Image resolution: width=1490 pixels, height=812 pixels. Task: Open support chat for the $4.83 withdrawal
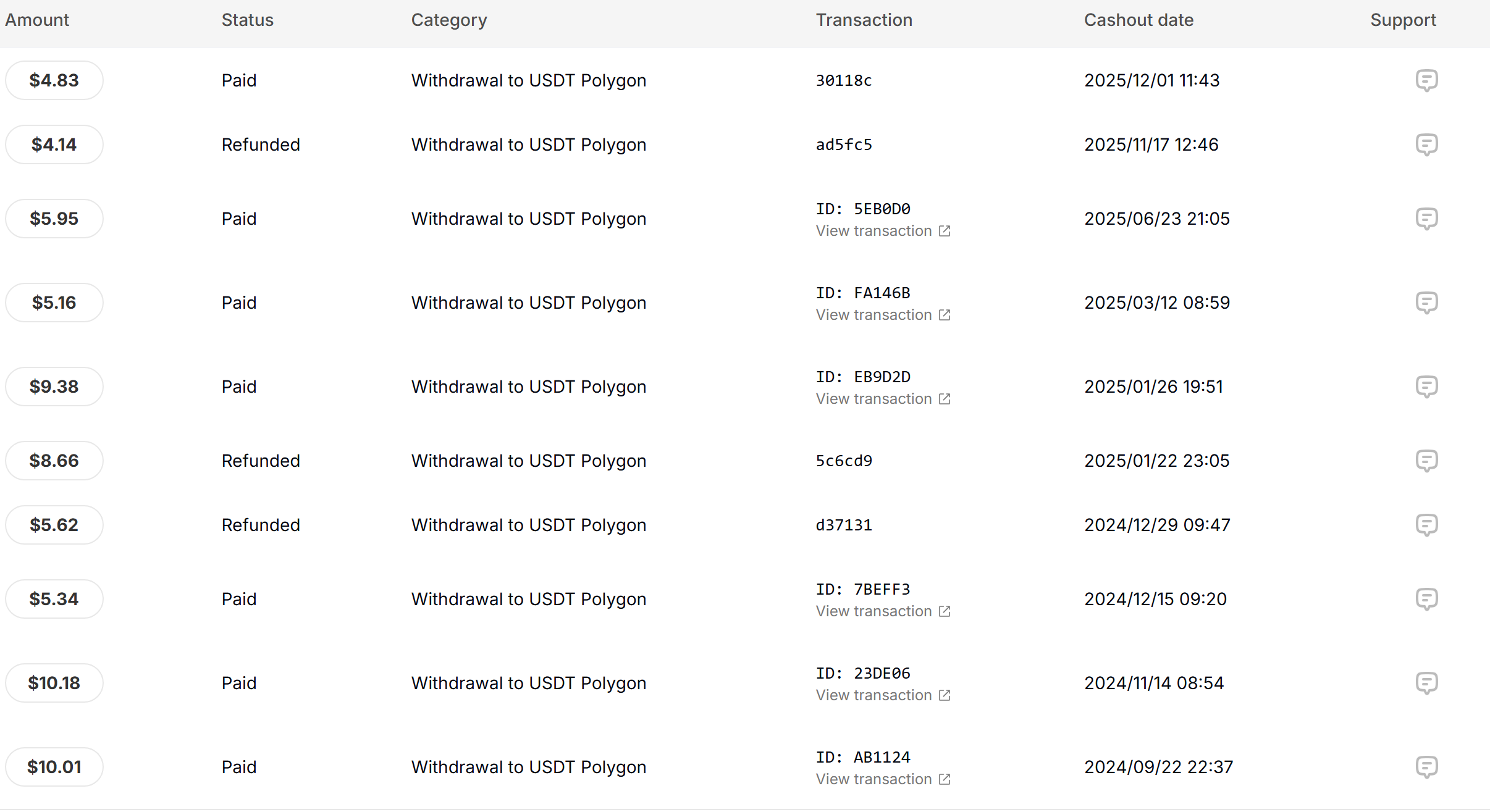[x=1426, y=80]
